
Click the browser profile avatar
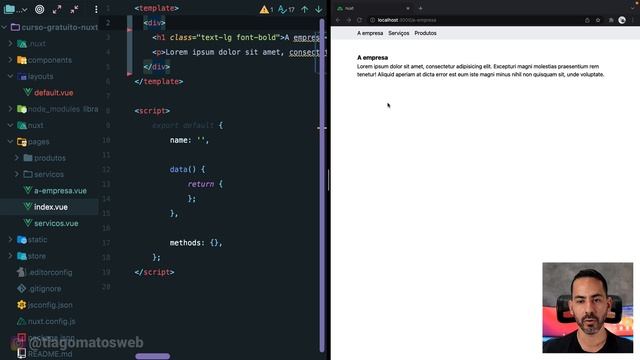click(622, 20)
